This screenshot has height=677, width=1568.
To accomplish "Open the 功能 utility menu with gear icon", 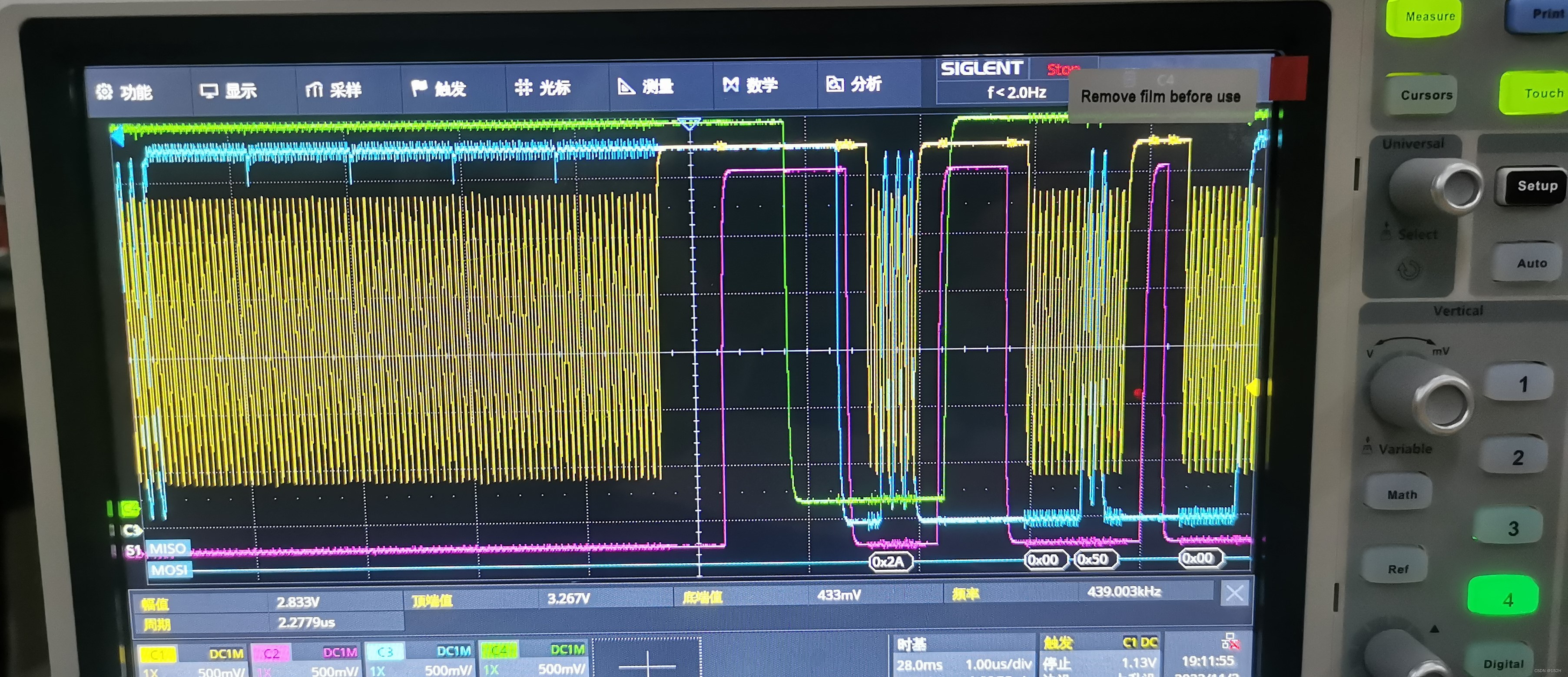I will [x=124, y=92].
